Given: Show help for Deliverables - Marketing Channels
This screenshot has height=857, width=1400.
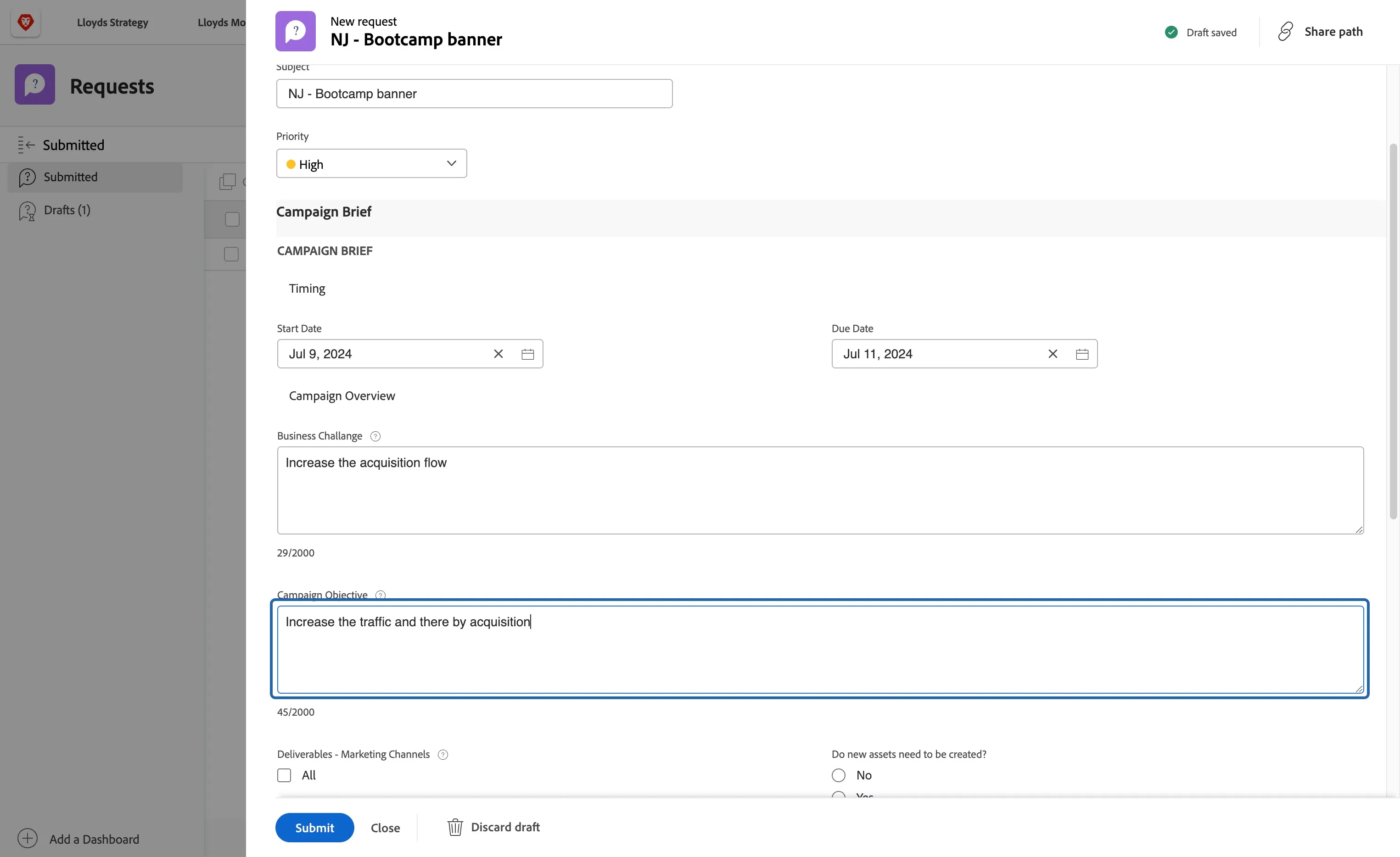Looking at the screenshot, I should 443,754.
